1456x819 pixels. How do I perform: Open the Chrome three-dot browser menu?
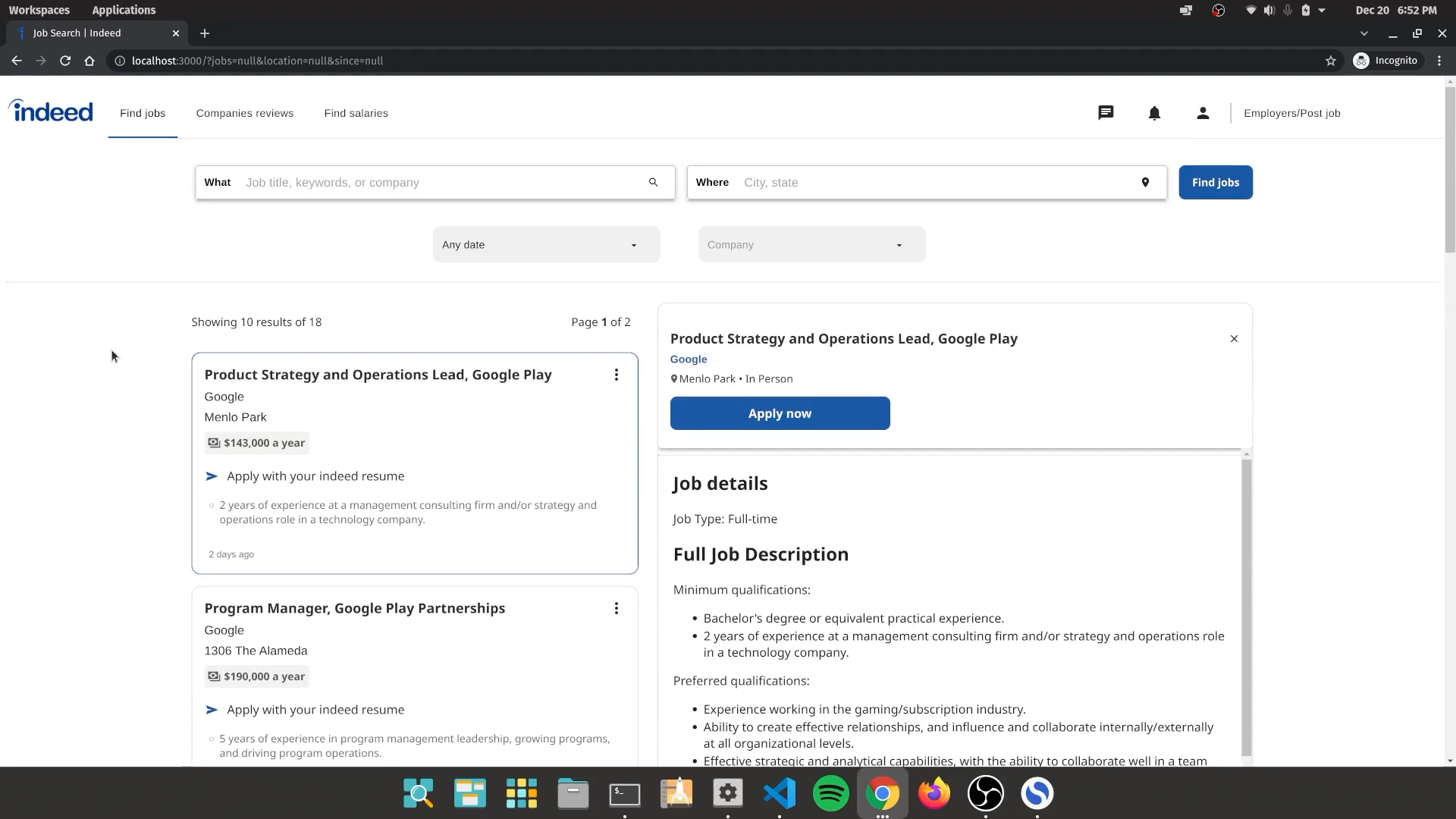1439,61
